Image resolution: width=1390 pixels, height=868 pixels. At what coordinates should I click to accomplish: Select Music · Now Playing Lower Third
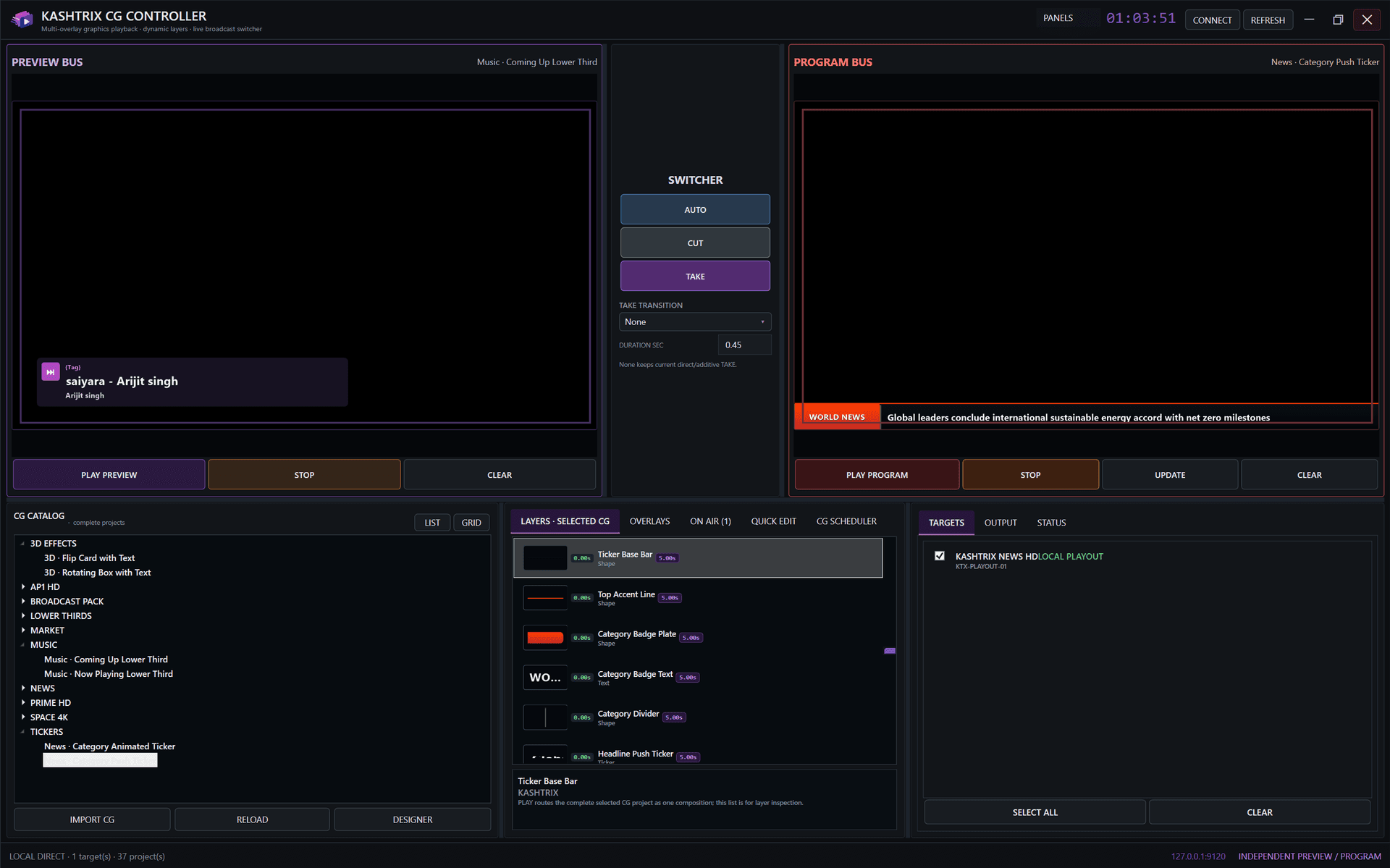pos(109,674)
